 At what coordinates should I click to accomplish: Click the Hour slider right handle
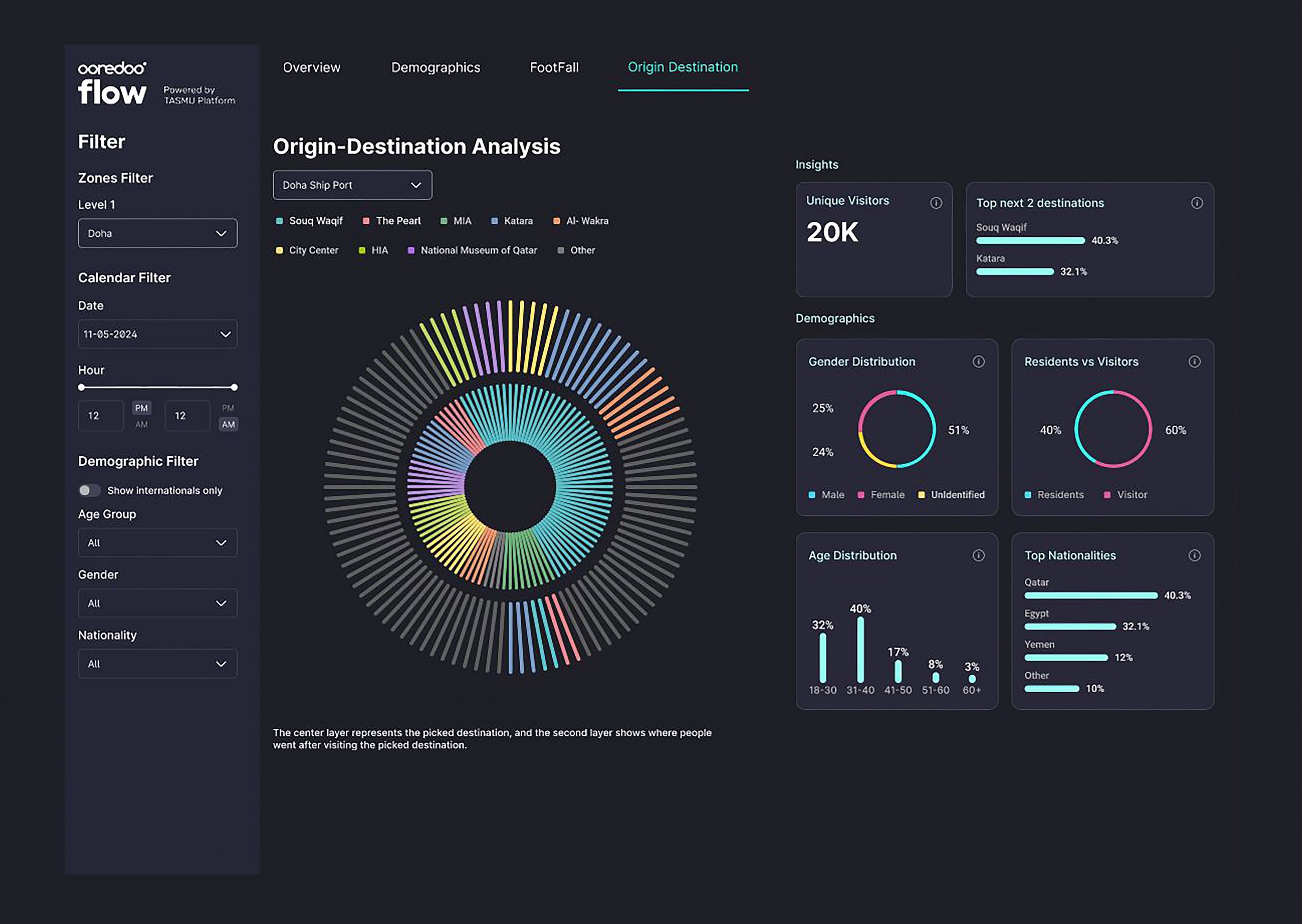click(x=234, y=388)
